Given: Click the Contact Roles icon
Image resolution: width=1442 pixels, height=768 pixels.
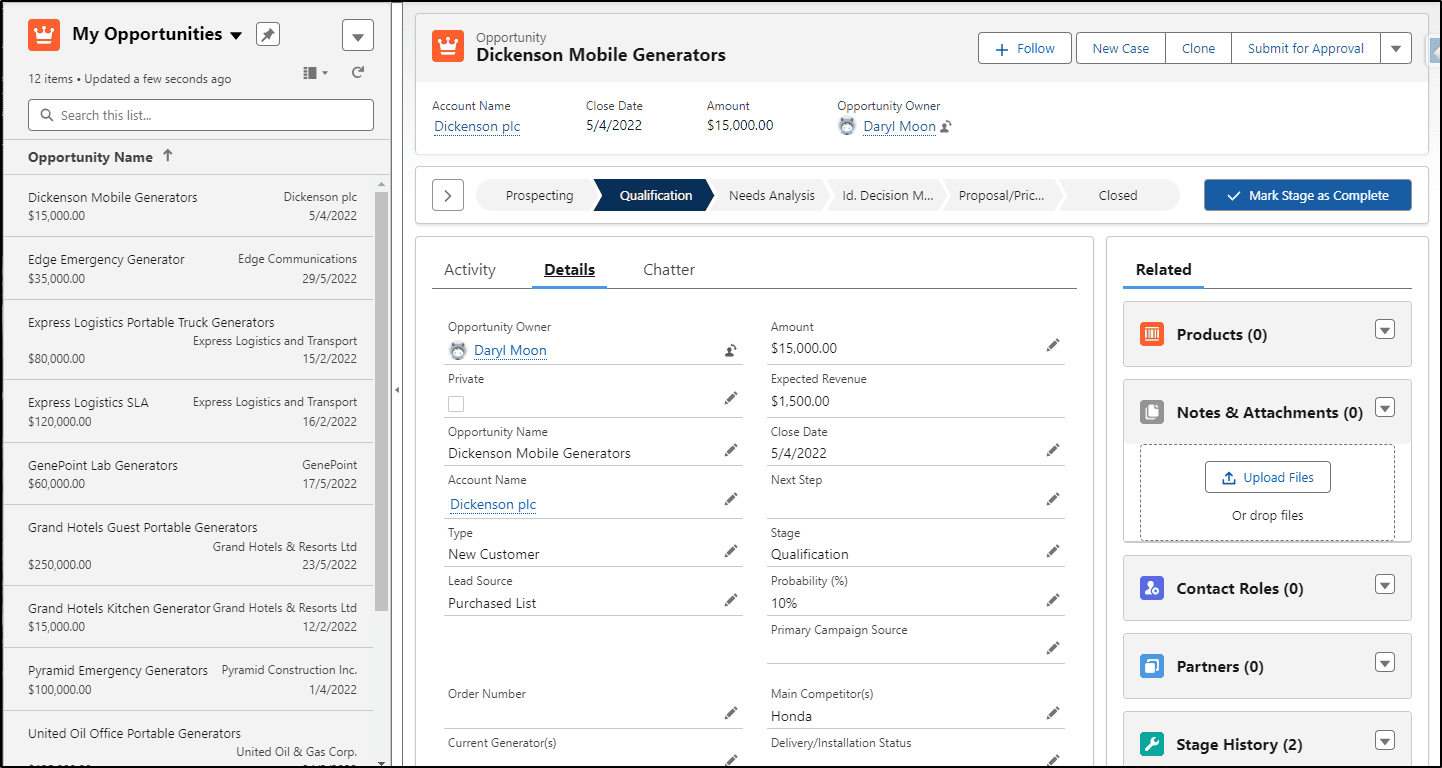Looking at the screenshot, I should [x=1152, y=588].
